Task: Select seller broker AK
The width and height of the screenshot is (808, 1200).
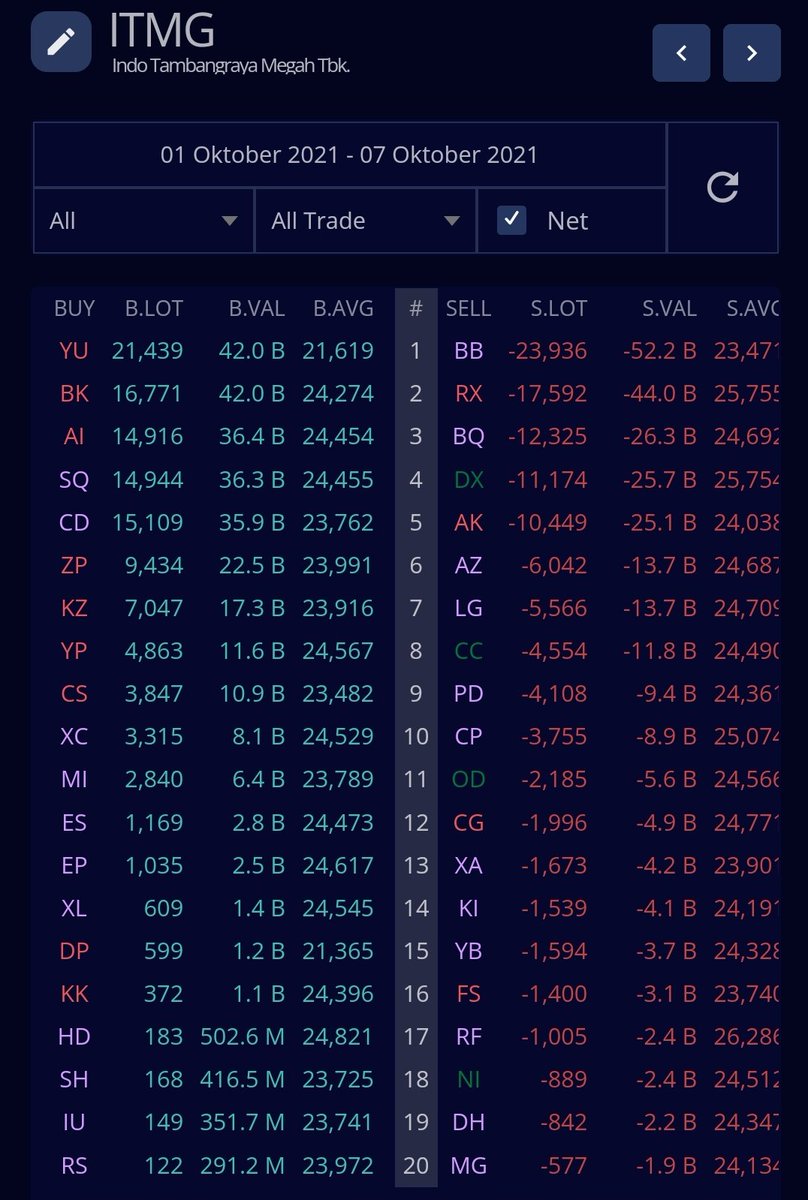Action: [468, 523]
